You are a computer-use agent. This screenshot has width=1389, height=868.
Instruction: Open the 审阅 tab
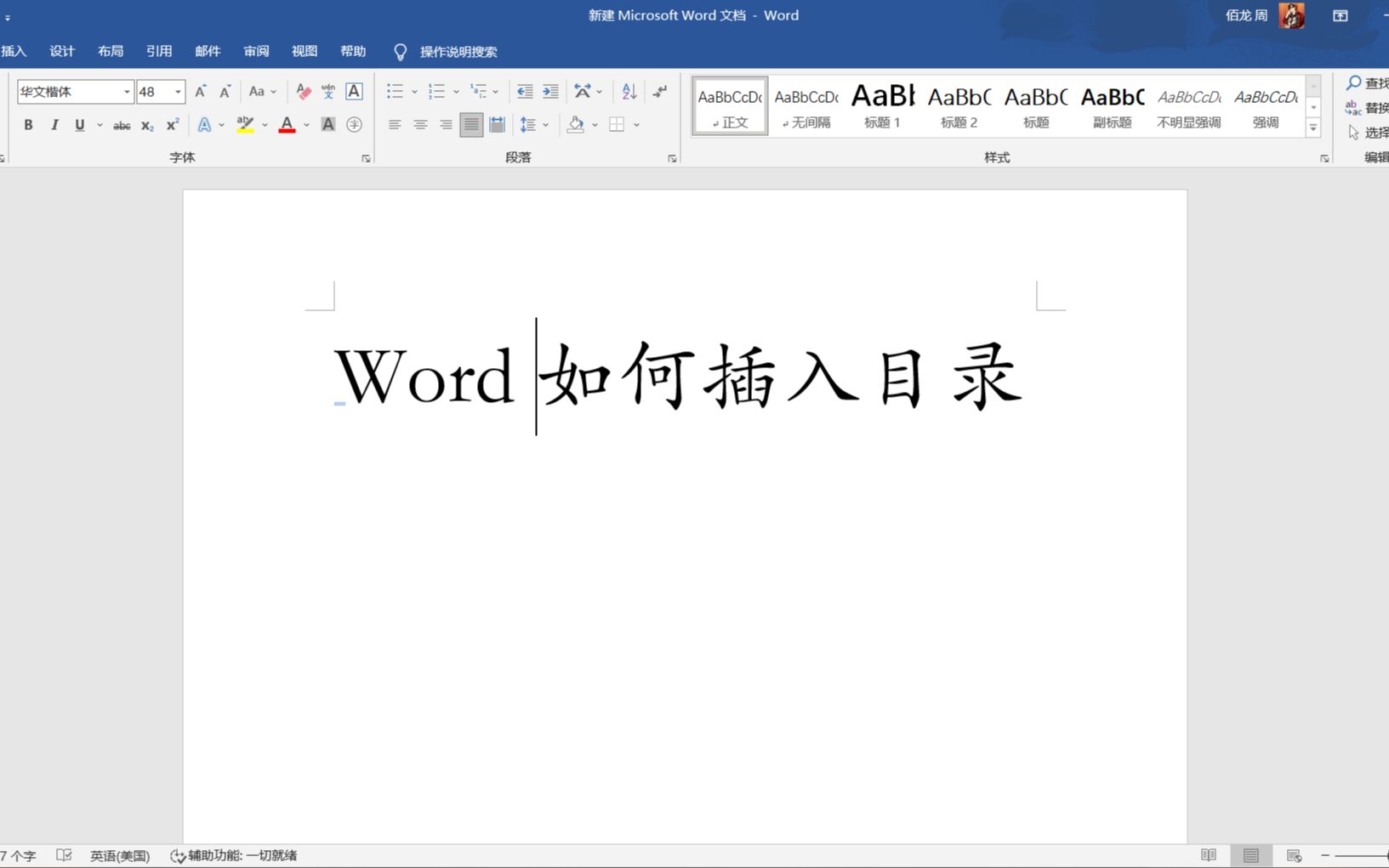tap(256, 51)
